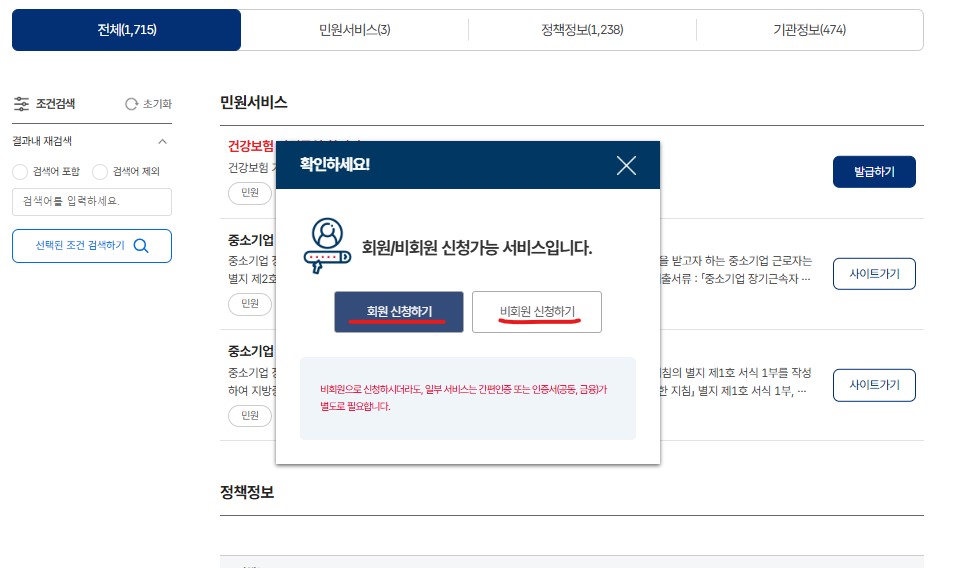Image resolution: width=963 pixels, height=568 pixels.
Task: Click the red 비회원으로 신청하시더라도 notice text
Action: pyautogui.click(x=464, y=397)
